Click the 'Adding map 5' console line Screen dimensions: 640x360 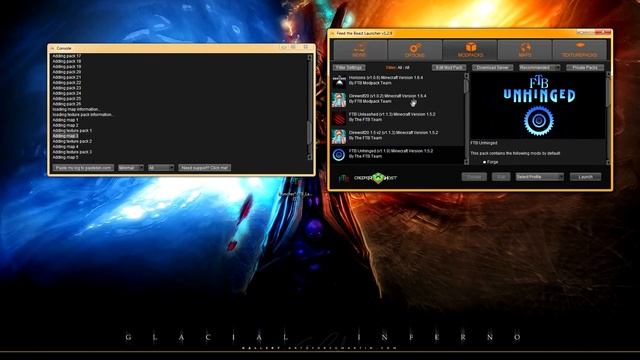pos(65,157)
